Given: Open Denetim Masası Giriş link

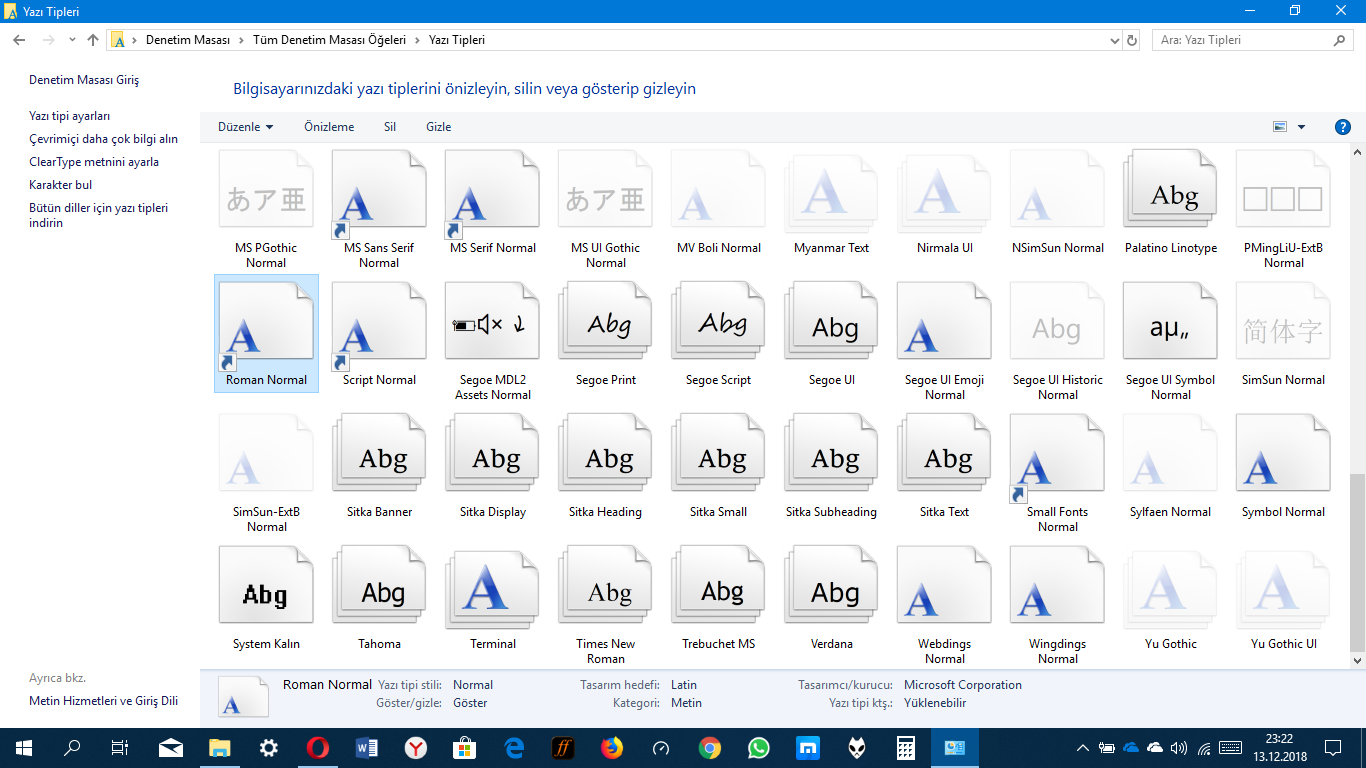Looking at the screenshot, I should point(84,80).
